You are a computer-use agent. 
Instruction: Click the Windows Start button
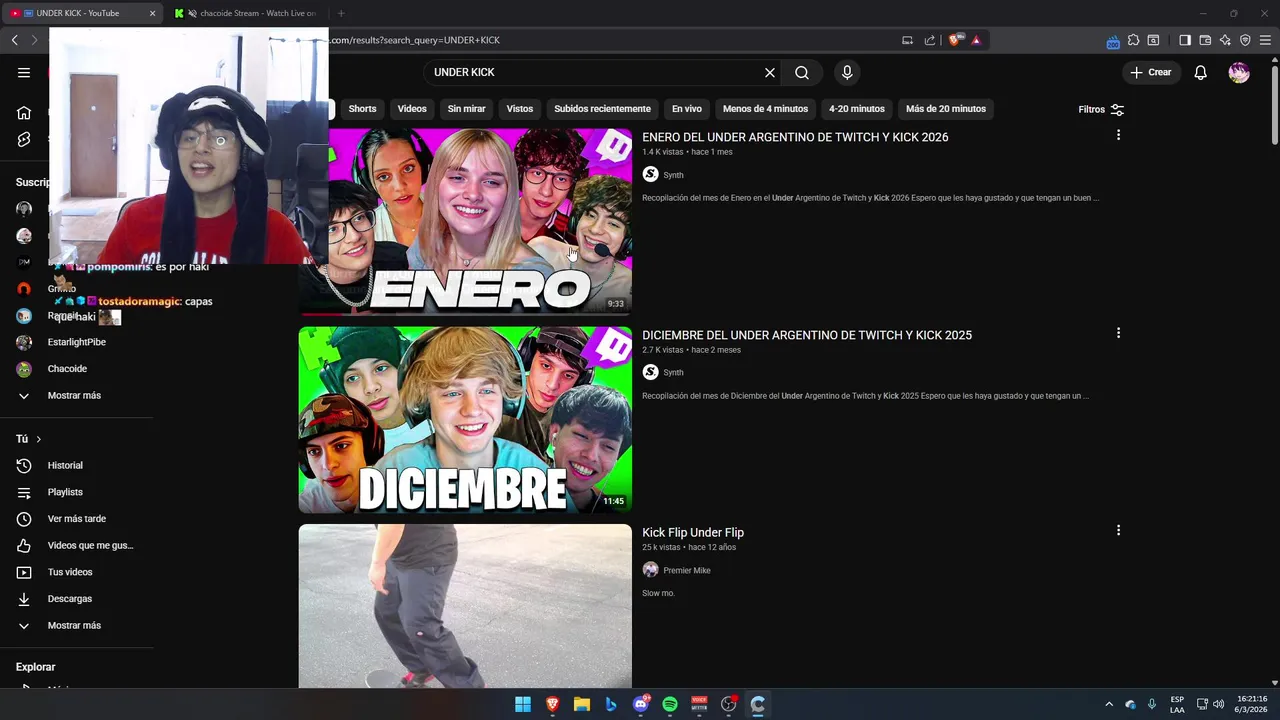tap(523, 704)
